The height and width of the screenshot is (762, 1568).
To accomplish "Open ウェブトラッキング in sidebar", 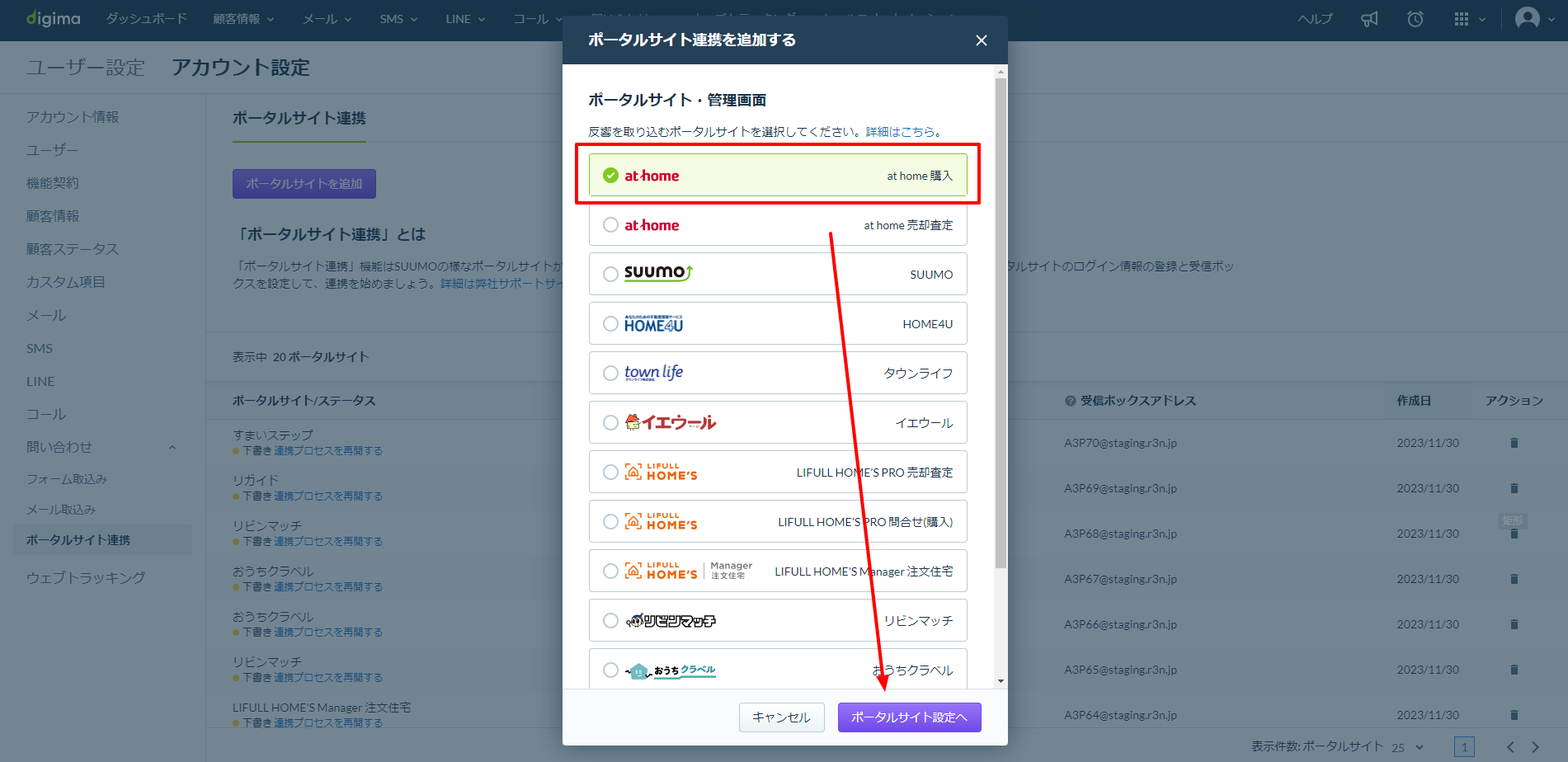I will click(x=86, y=577).
